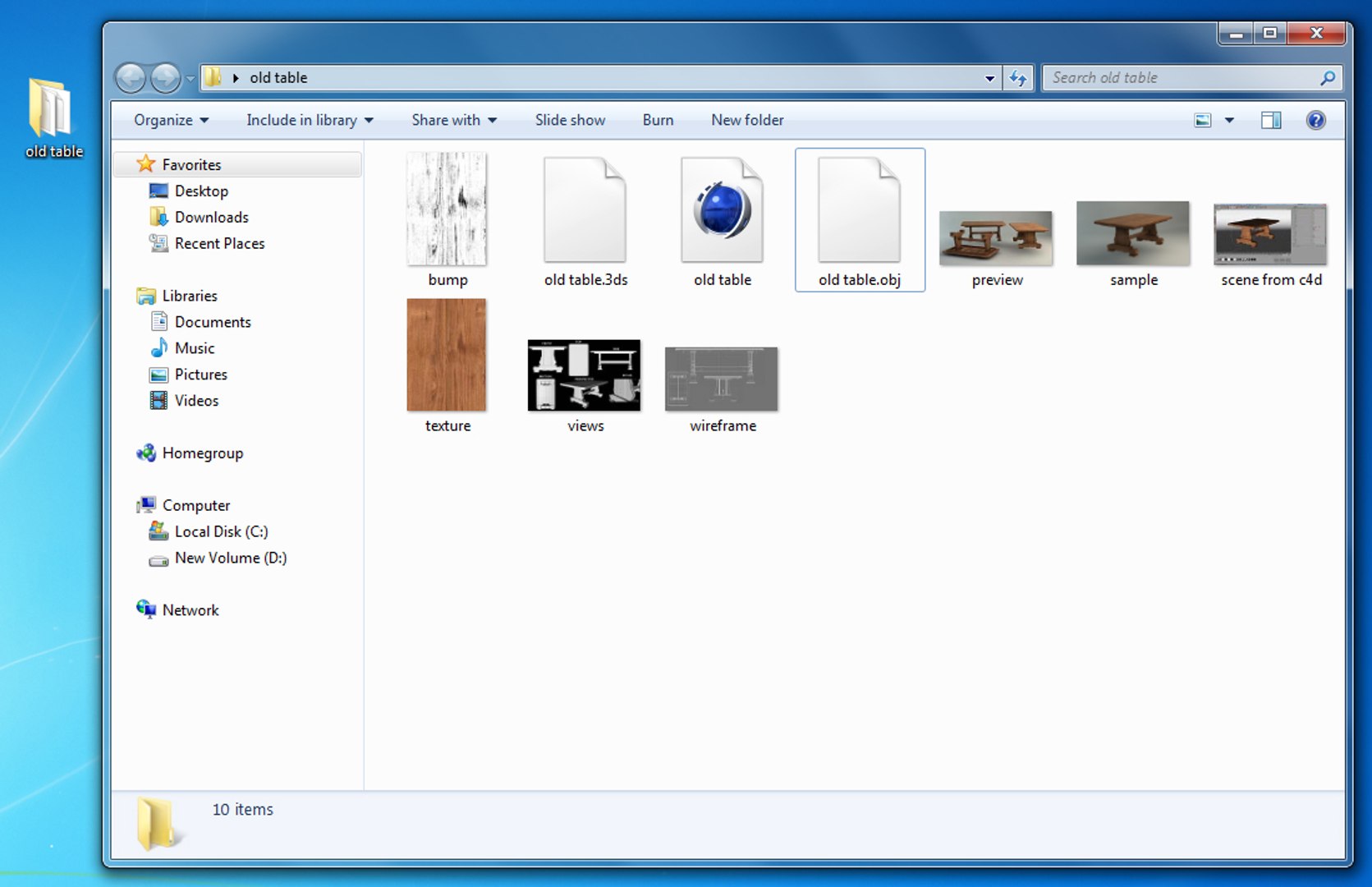This screenshot has width=1372, height=887.
Task: Open Desktop in Favorites
Action: [x=201, y=191]
